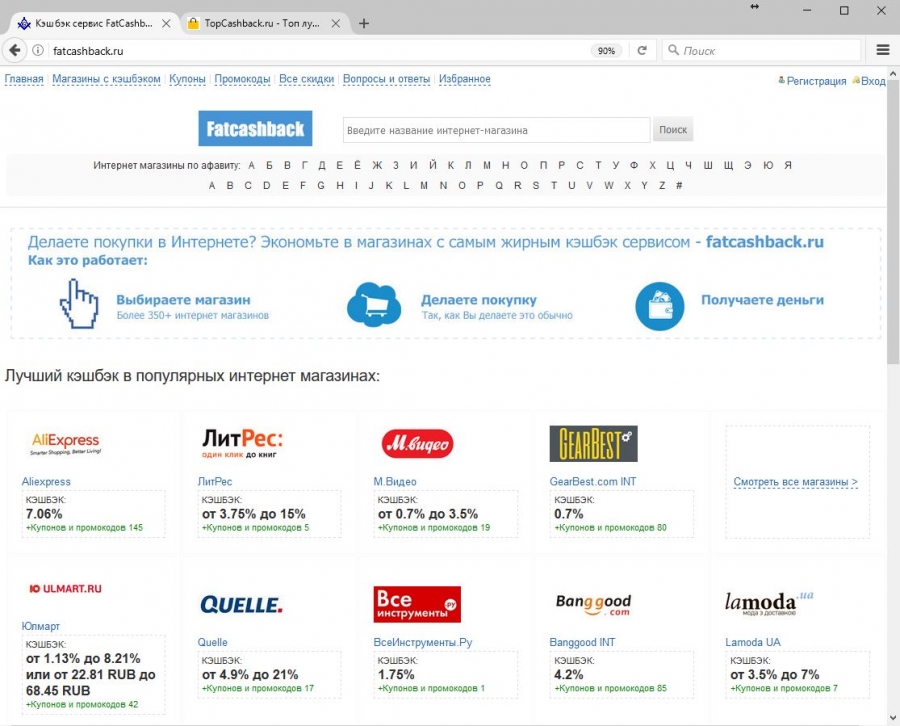Open the Вопросы и ответы menu link
Viewport: 900px width, 726px height.
coord(386,79)
